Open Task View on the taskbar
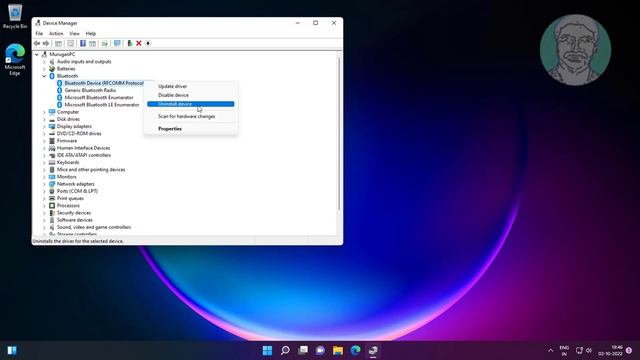The image size is (640, 360). point(303,350)
